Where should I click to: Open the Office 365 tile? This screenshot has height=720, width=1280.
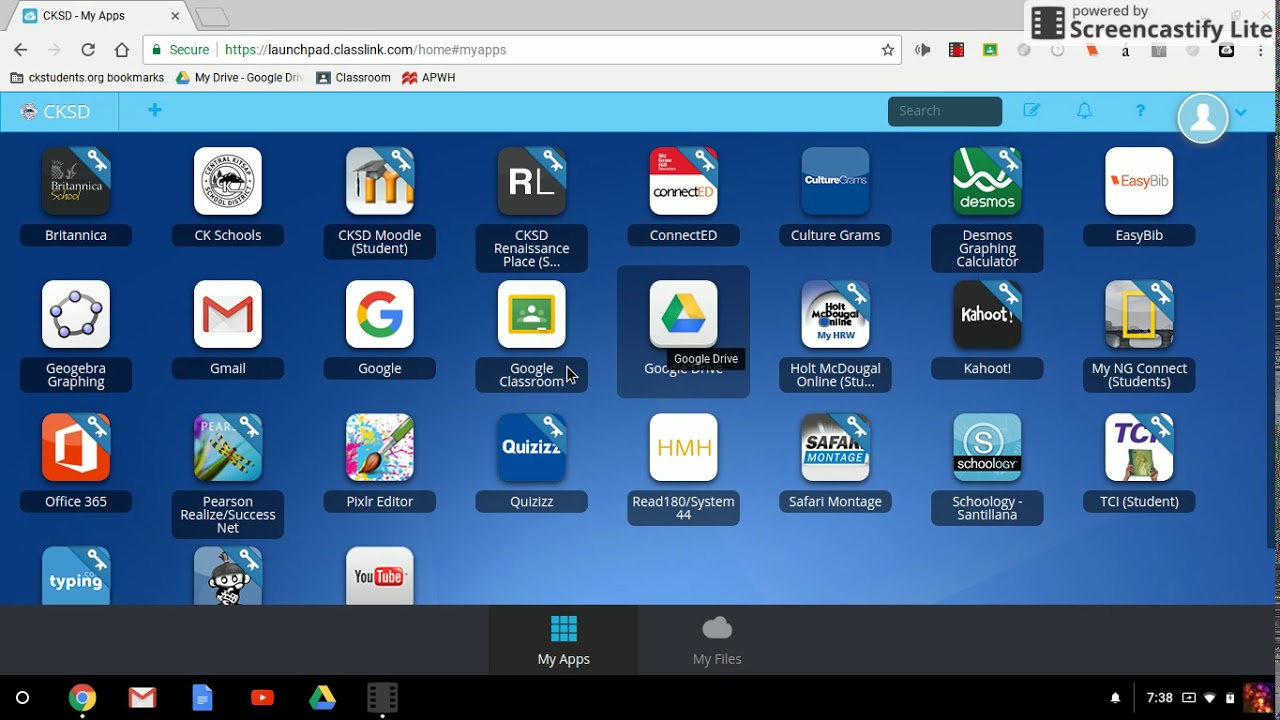[x=75, y=447]
